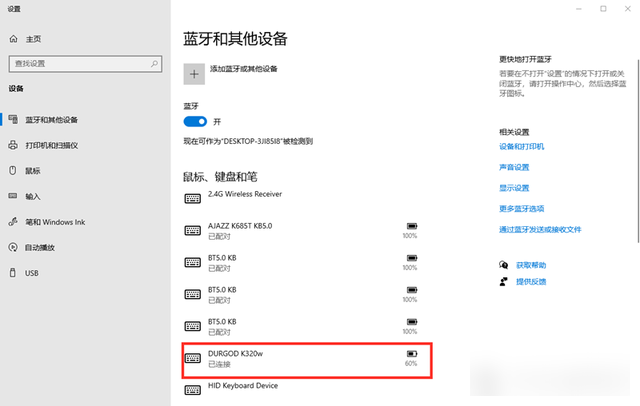Select the DURGOD K320w device name
The height and width of the screenshot is (406, 640).
(x=236, y=353)
